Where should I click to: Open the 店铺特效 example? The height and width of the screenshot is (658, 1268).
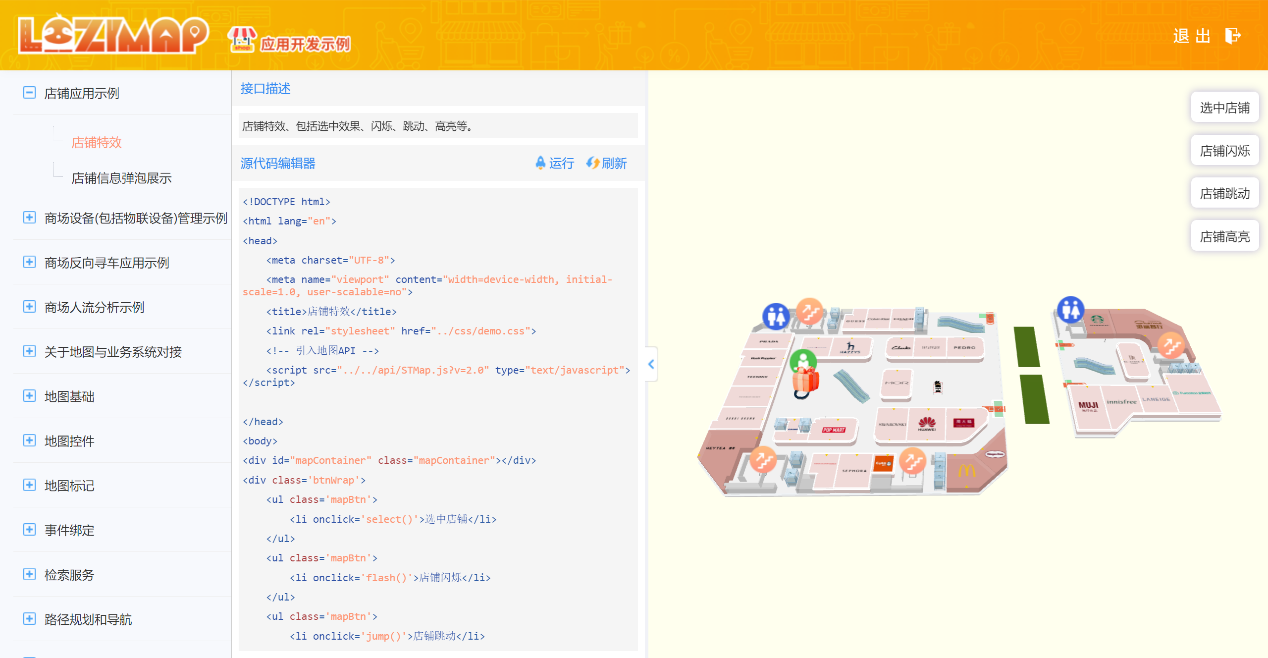[x=96, y=142]
